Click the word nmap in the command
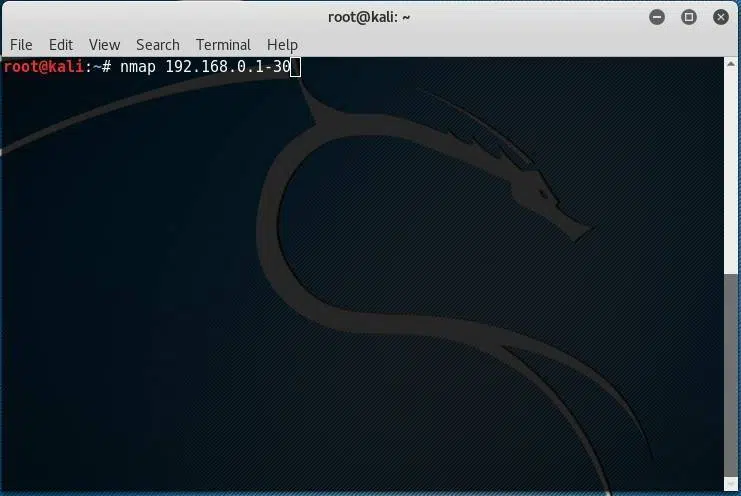Screen dimensions: 741x496 (136, 67)
